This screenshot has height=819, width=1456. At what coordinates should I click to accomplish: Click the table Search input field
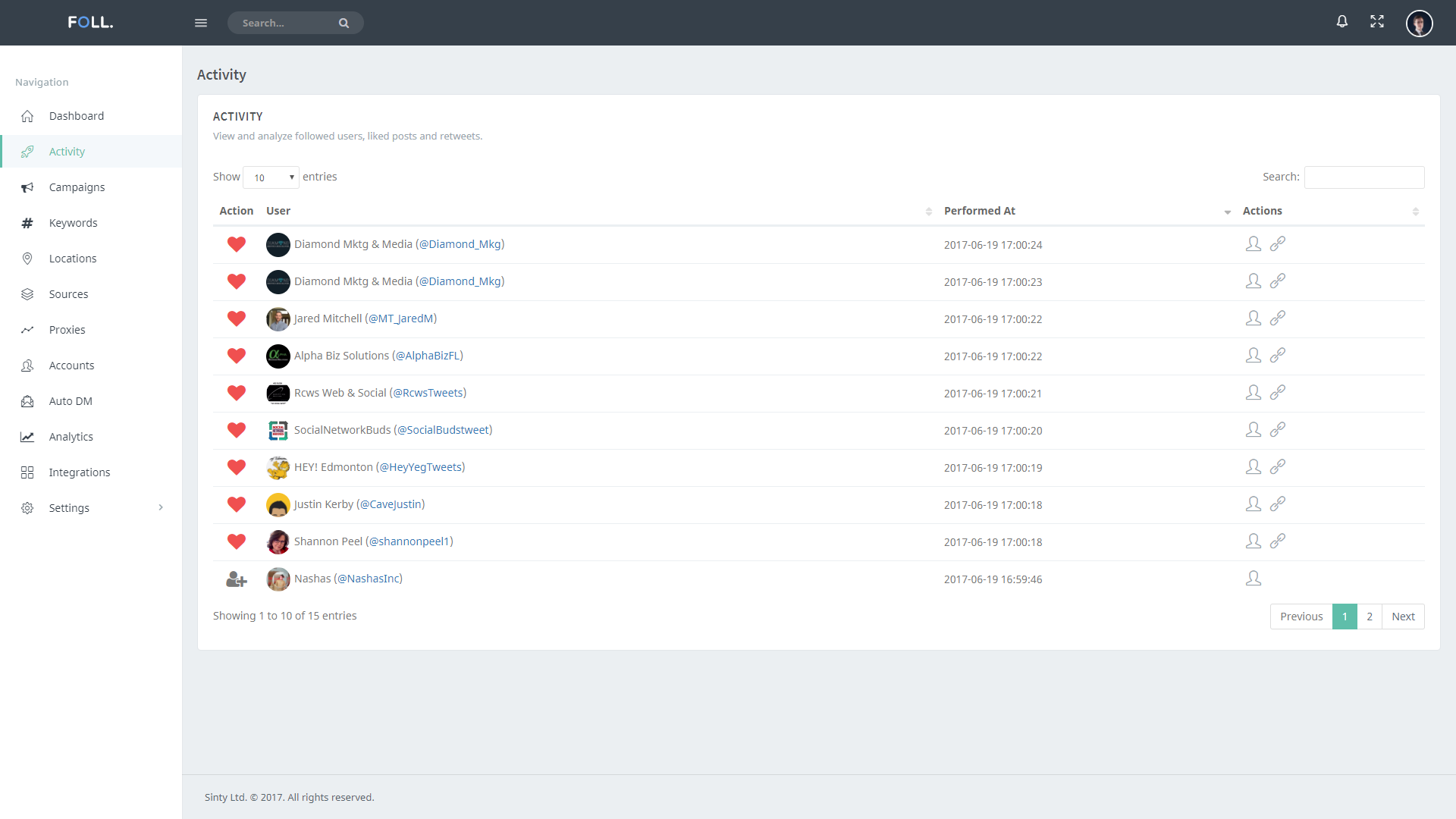pos(1364,177)
